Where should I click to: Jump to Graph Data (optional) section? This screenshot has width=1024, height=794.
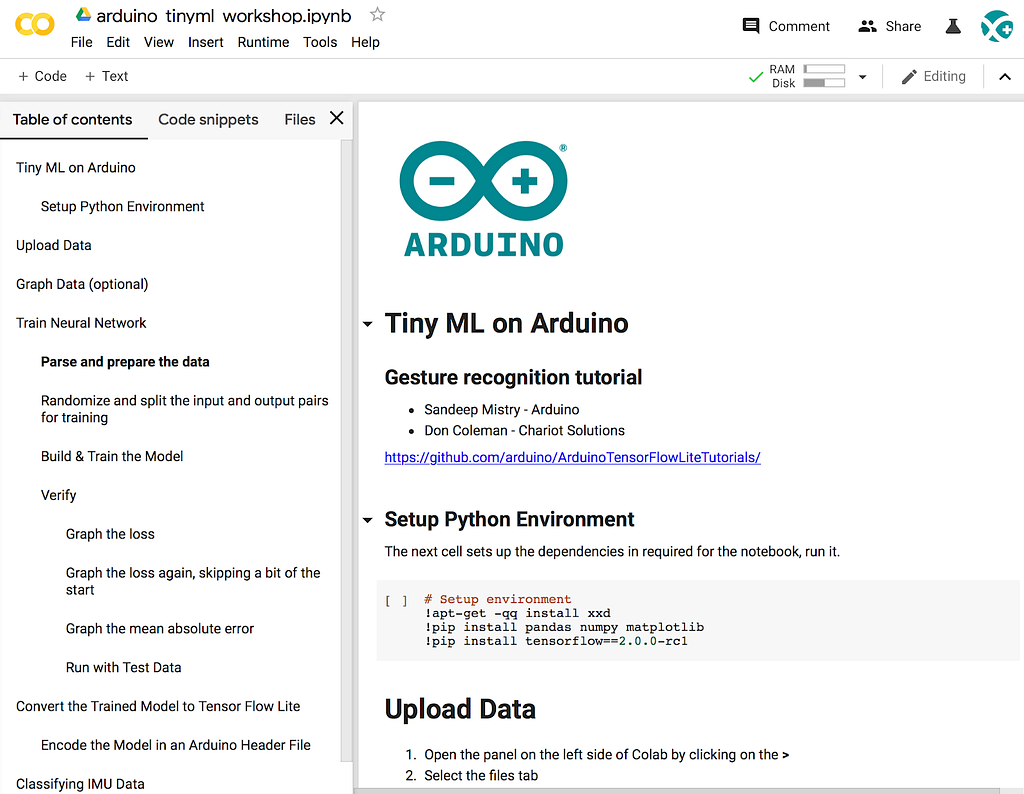tap(82, 284)
